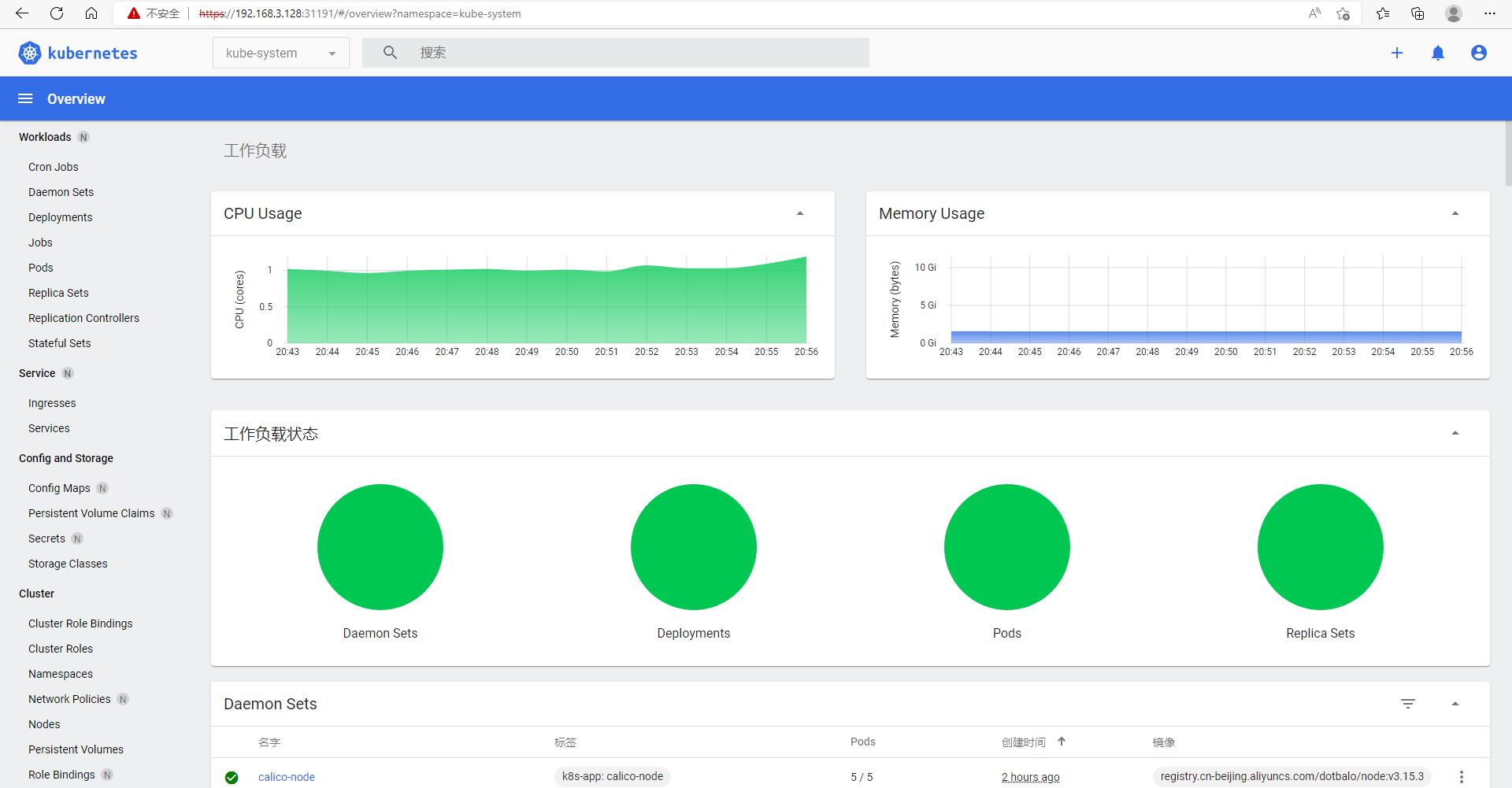Open the Cluster section

pos(36,594)
